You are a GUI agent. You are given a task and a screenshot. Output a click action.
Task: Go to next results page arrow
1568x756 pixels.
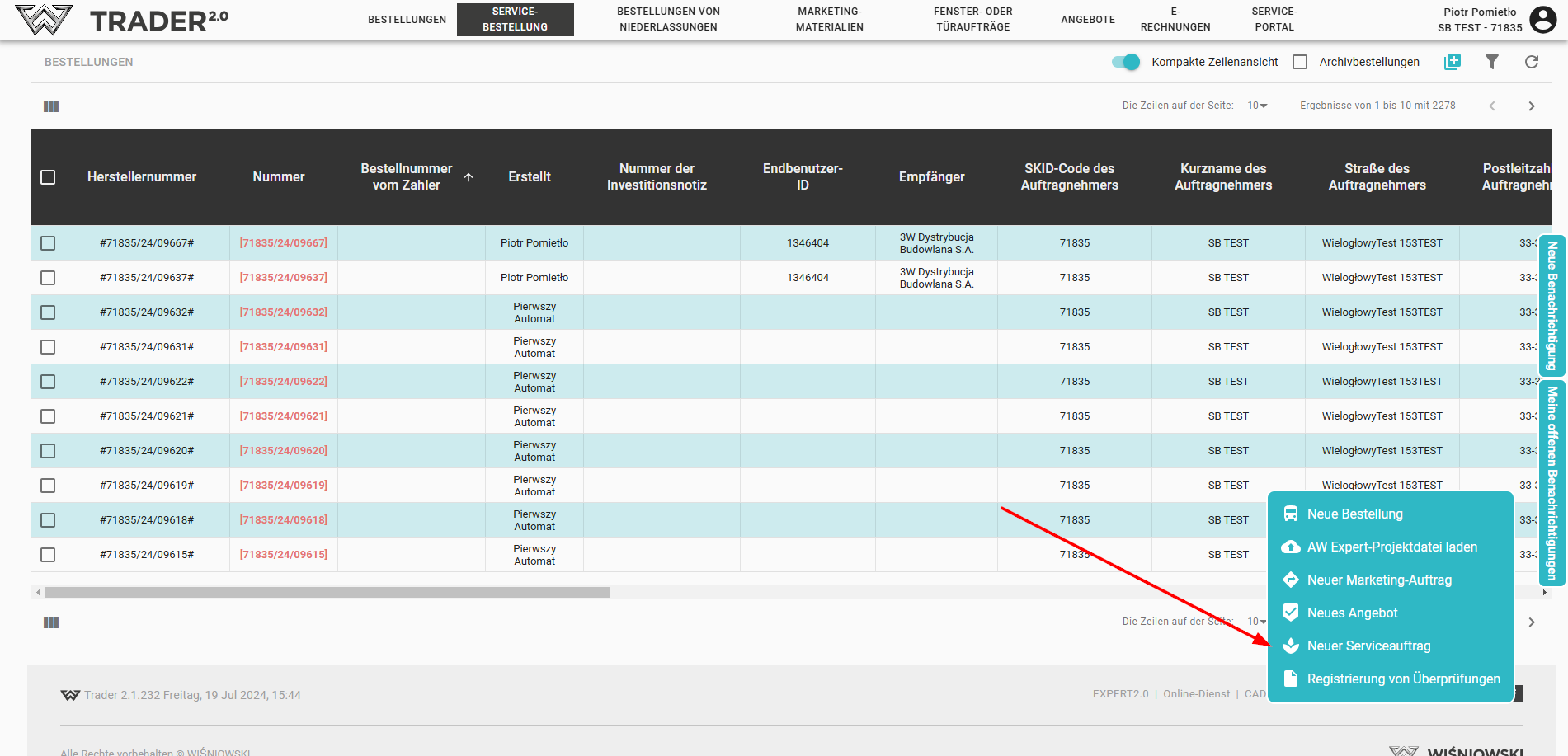click(1532, 106)
